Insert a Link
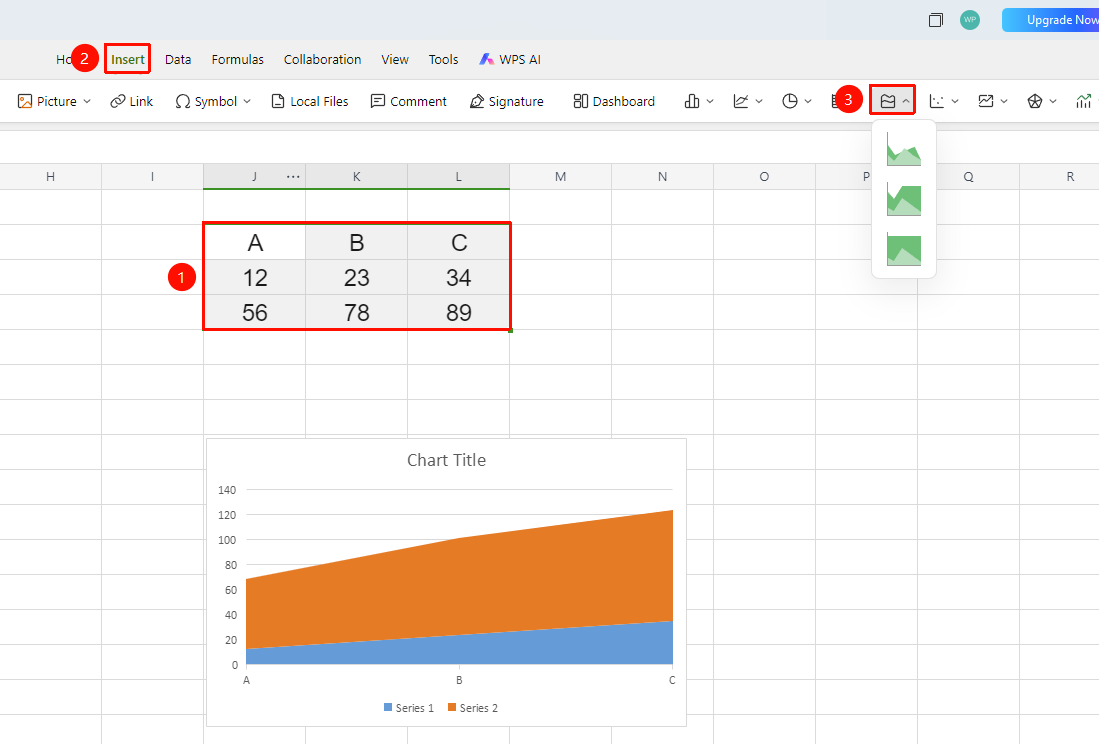Image resolution: width=1099 pixels, height=744 pixels. (132, 102)
